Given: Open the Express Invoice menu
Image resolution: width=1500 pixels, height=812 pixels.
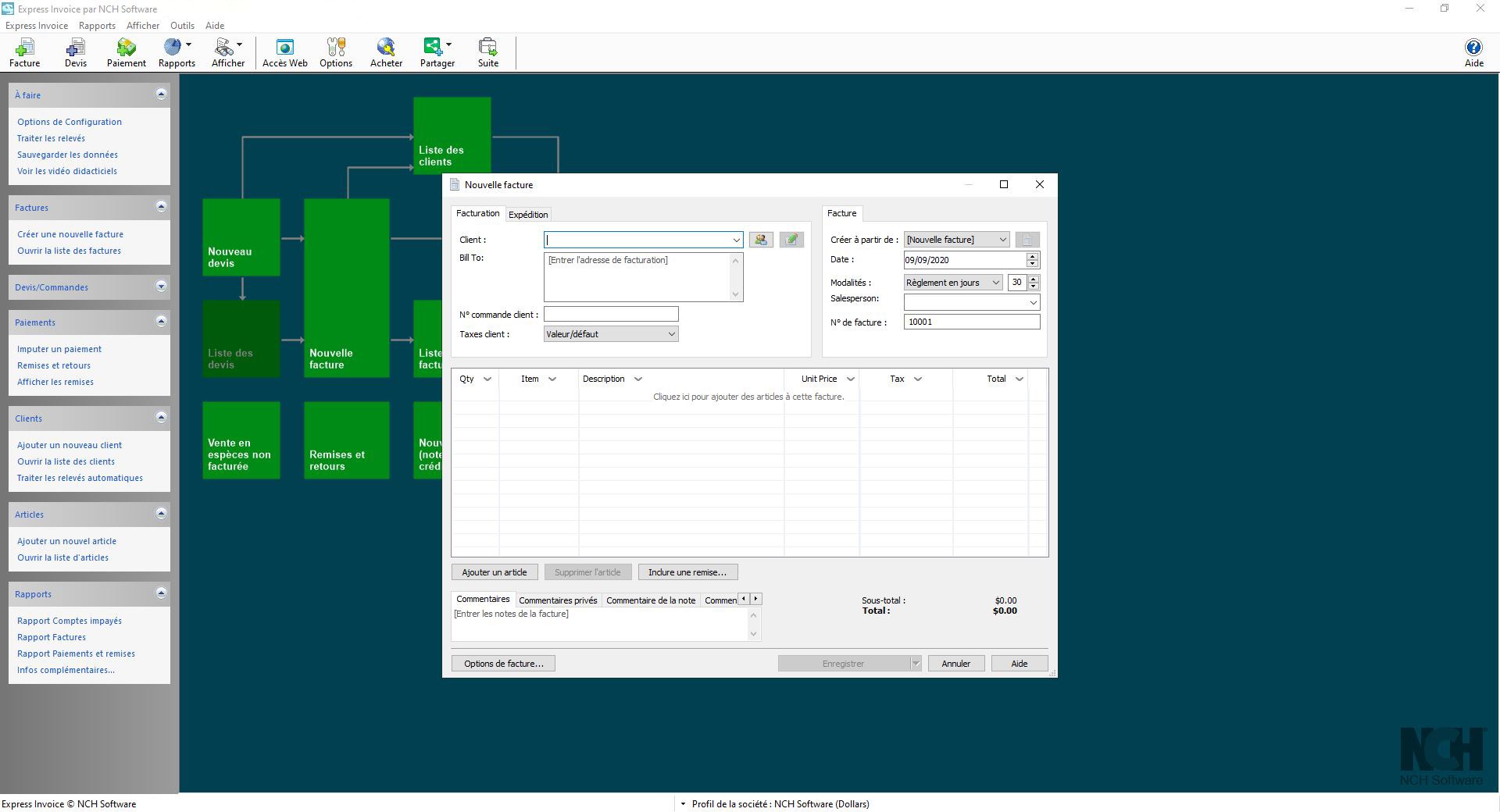Looking at the screenshot, I should pos(37,26).
